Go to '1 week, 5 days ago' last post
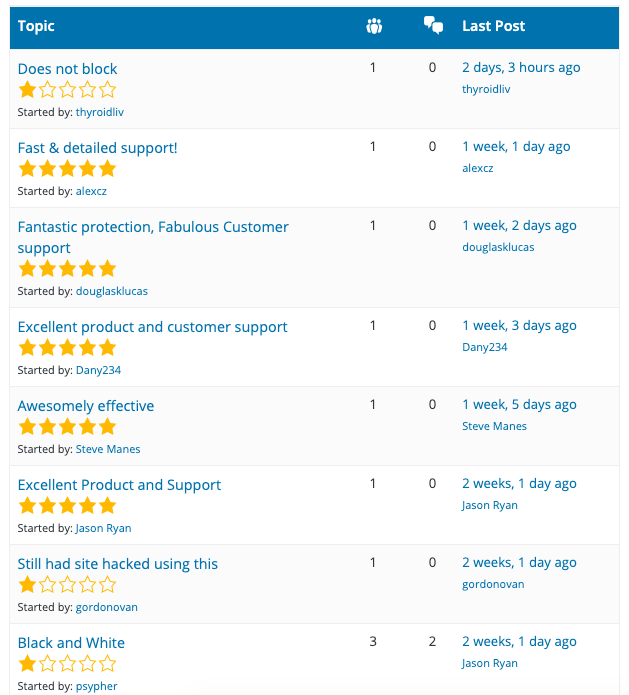Screen dimensions: 629x695 (x=520, y=405)
